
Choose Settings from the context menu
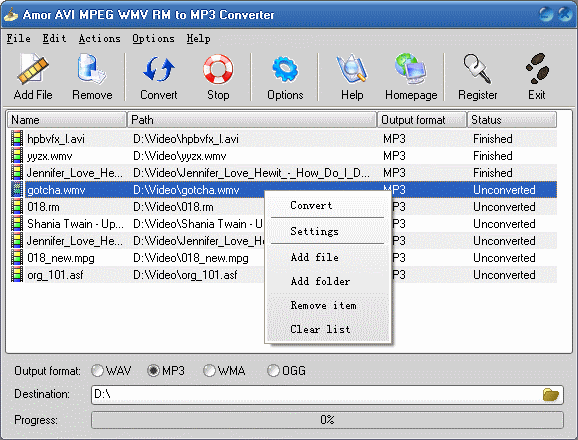click(314, 231)
